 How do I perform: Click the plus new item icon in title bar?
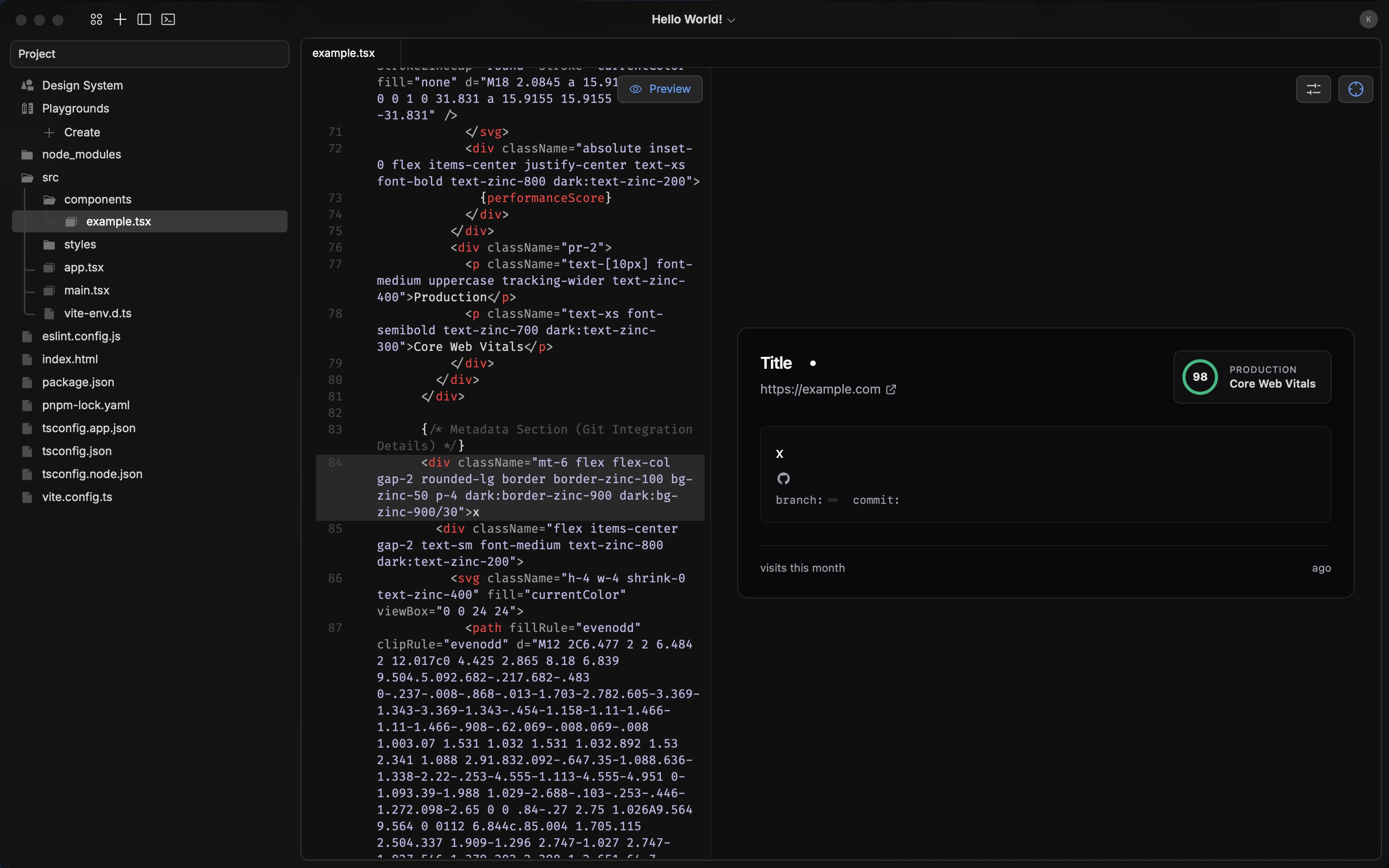(x=120, y=19)
